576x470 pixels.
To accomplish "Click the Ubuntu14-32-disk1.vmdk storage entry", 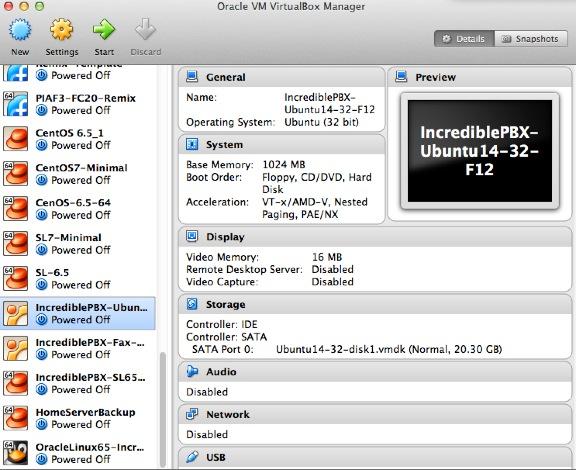I will point(389,349).
